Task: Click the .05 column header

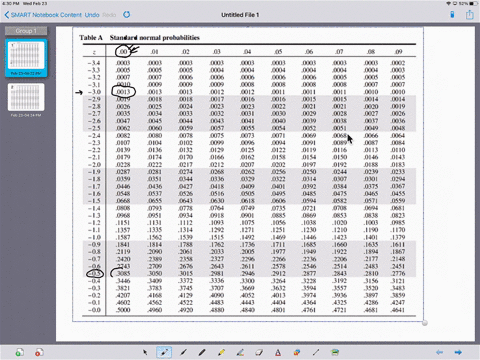Action: click(278, 52)
